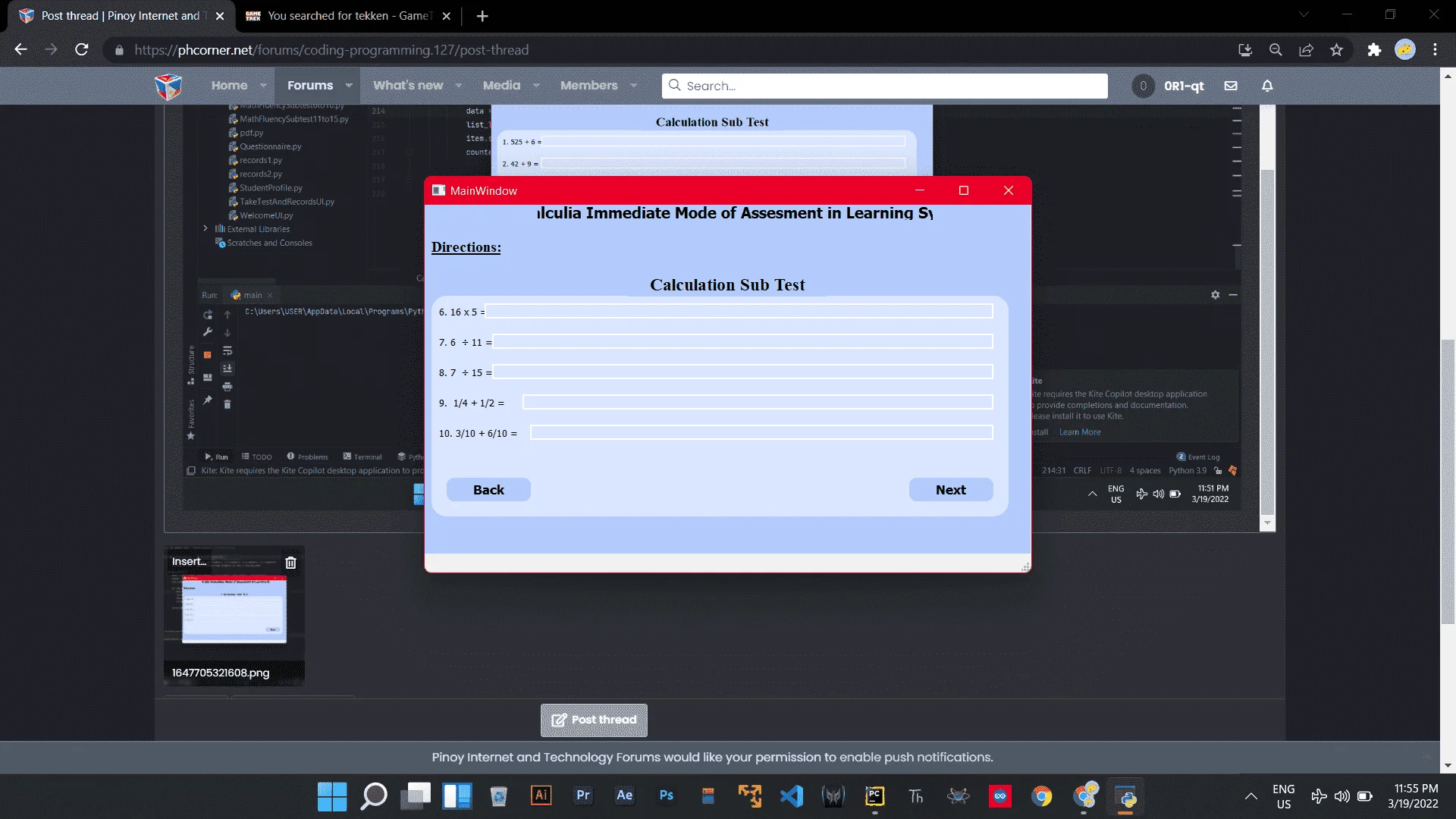Click the answer field for 9. 1/4 + 1/2

758,402
